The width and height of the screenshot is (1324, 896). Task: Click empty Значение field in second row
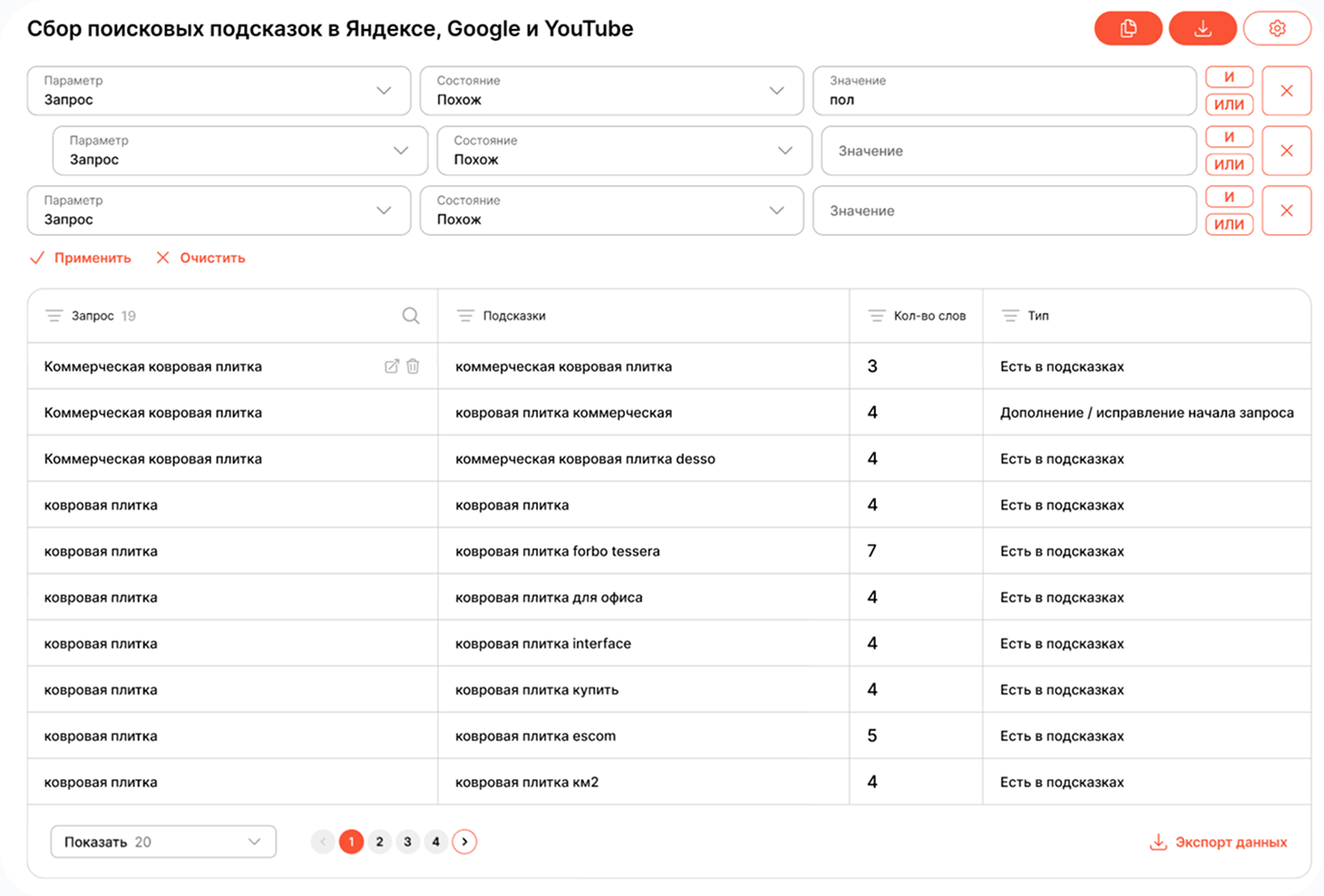point(1009,151)
